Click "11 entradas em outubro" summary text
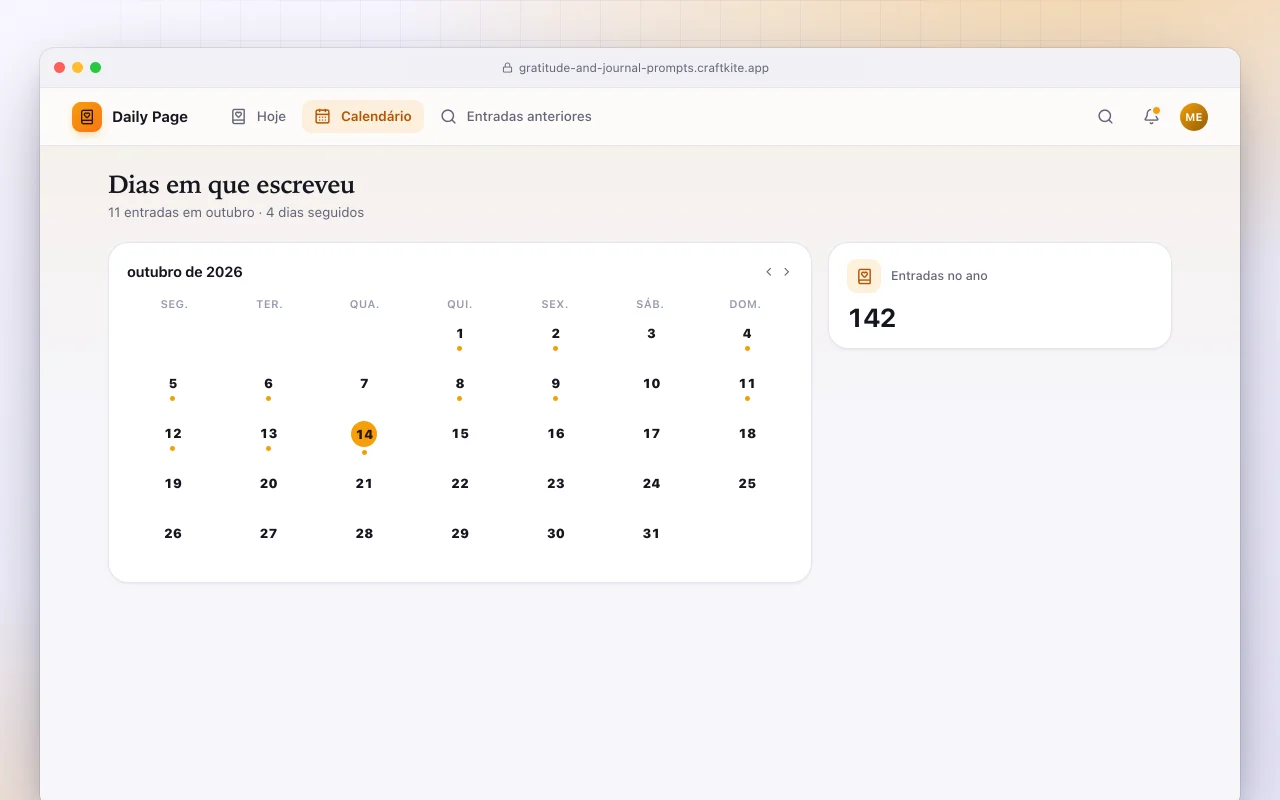 (x=181, y=213)
